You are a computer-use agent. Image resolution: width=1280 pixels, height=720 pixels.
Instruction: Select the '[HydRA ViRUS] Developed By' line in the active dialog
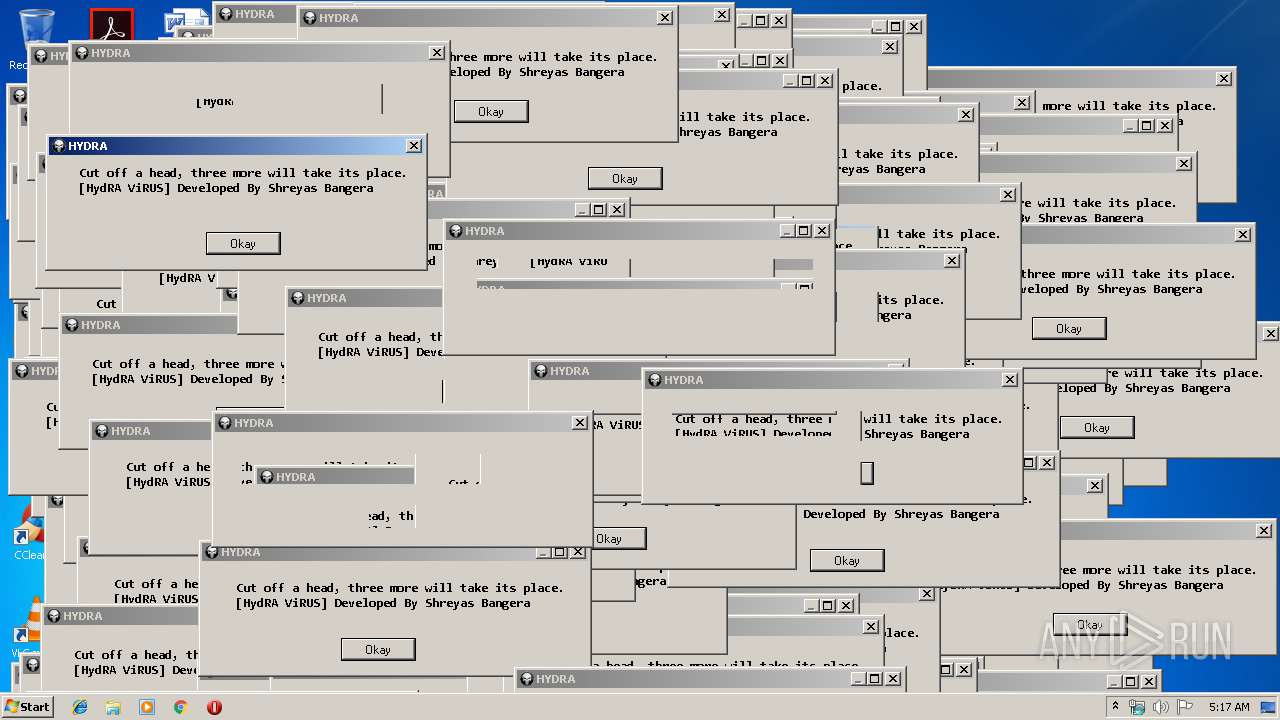click(226, 188)
